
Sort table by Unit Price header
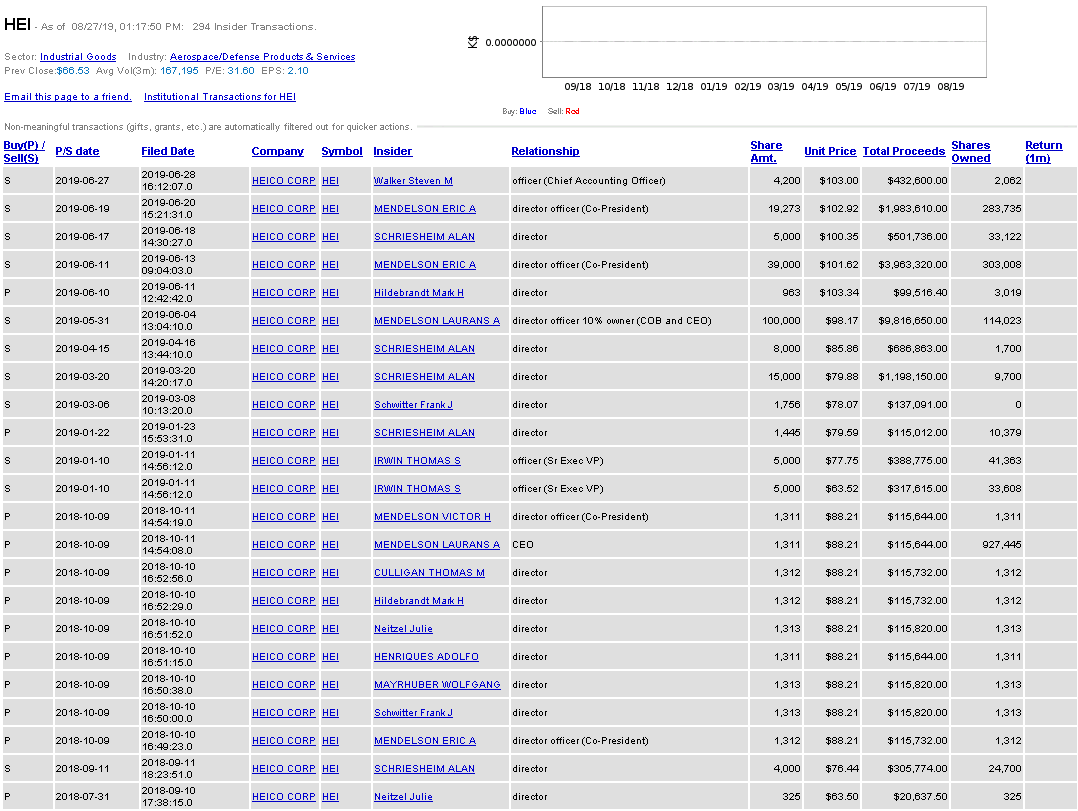tap(830, 151)
